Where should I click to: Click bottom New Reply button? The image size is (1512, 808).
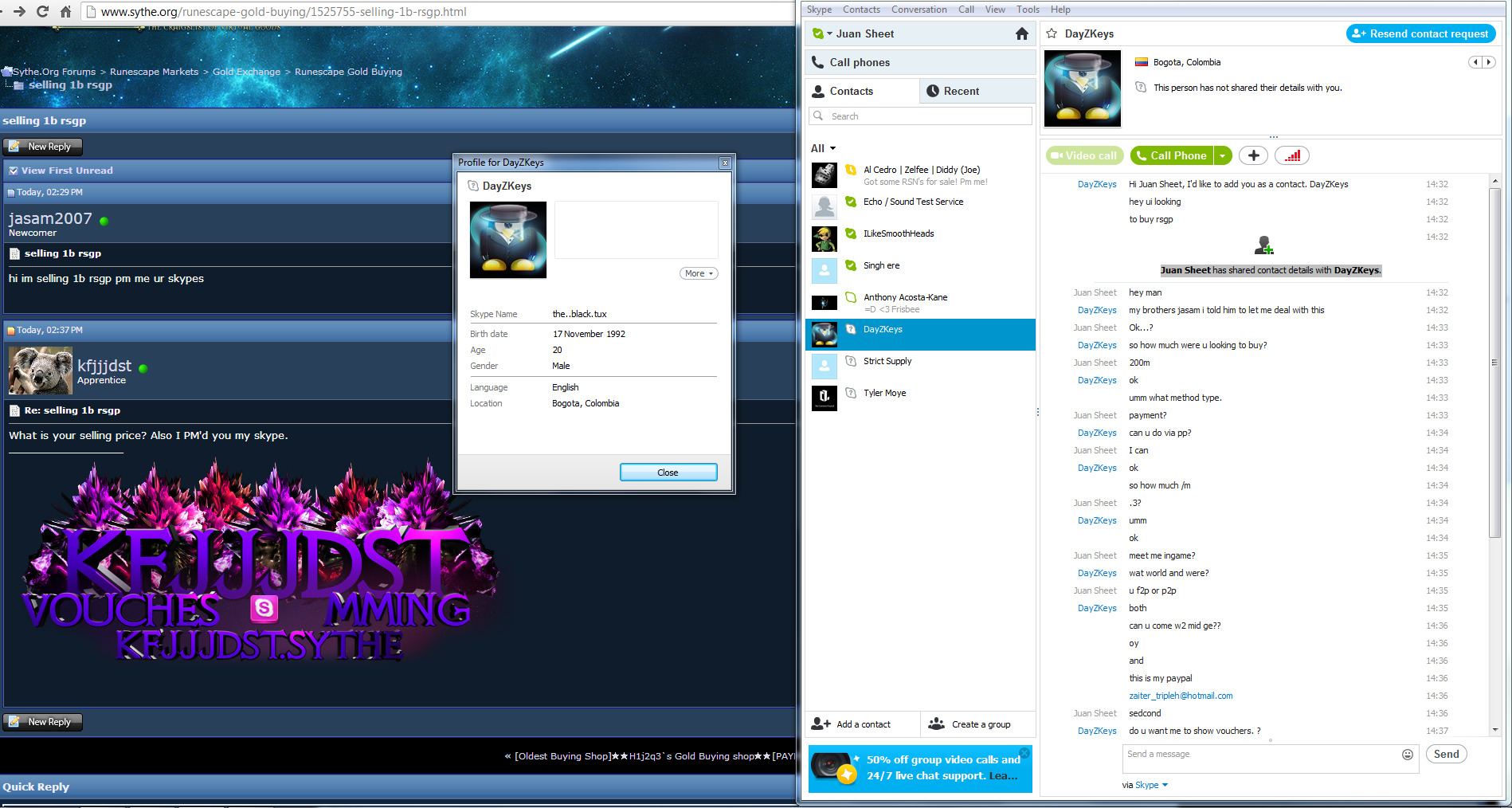43,722
